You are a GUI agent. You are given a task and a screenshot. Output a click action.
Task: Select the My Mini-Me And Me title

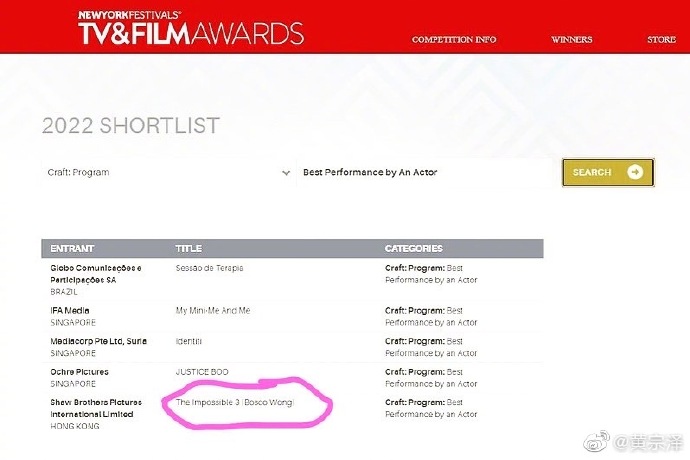[212, 310]
